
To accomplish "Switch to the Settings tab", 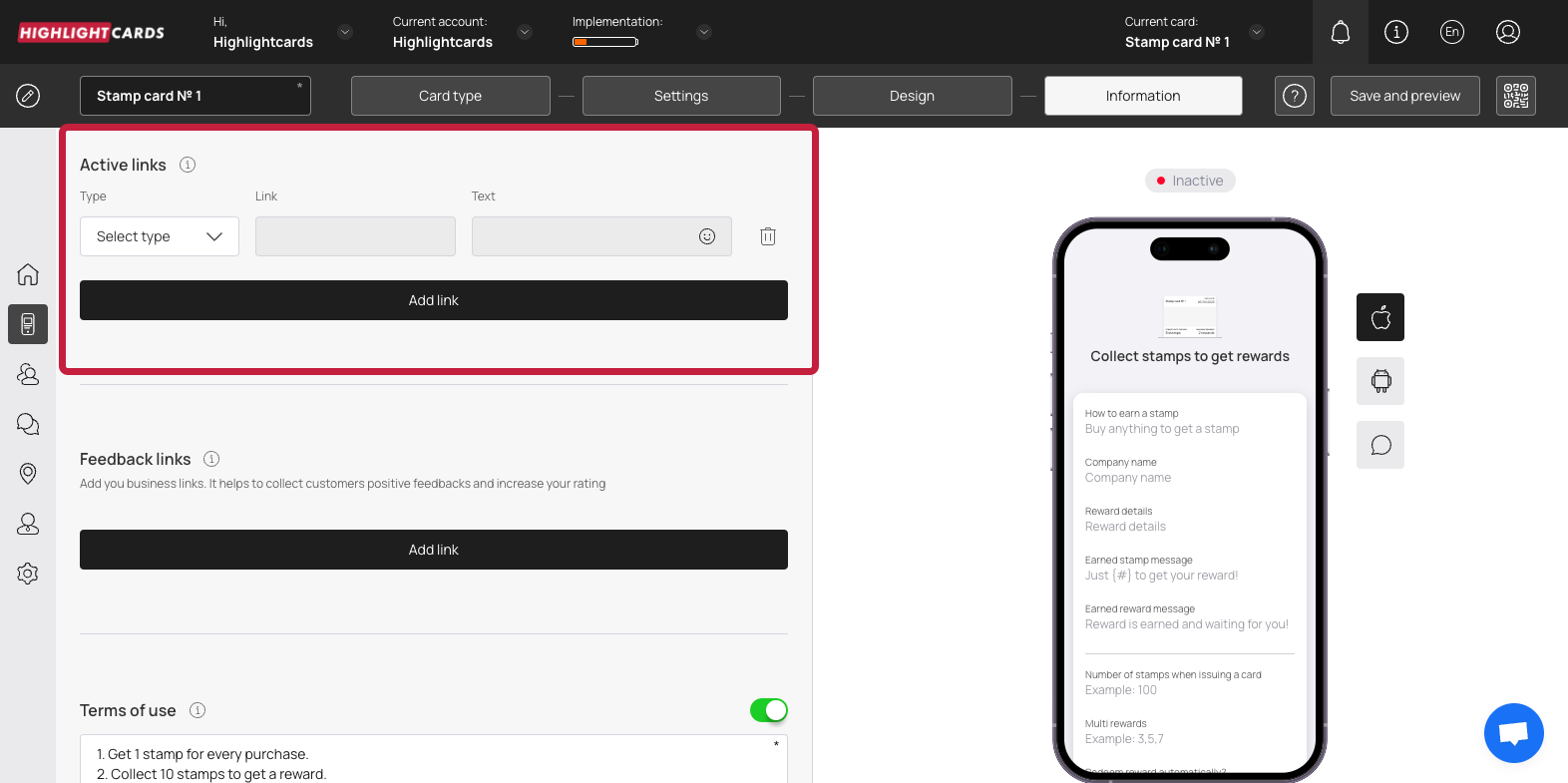I will [681, 96].
